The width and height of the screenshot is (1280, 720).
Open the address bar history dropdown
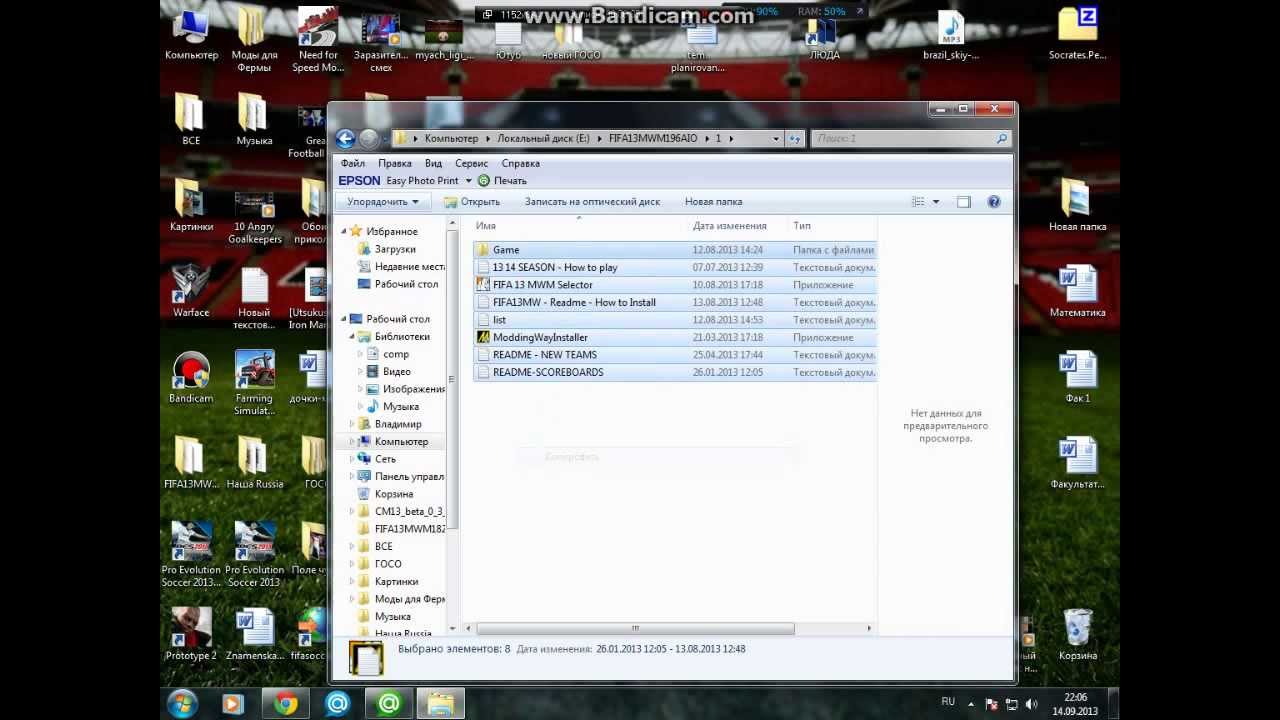pyautogui.click(x=775, y=139)
